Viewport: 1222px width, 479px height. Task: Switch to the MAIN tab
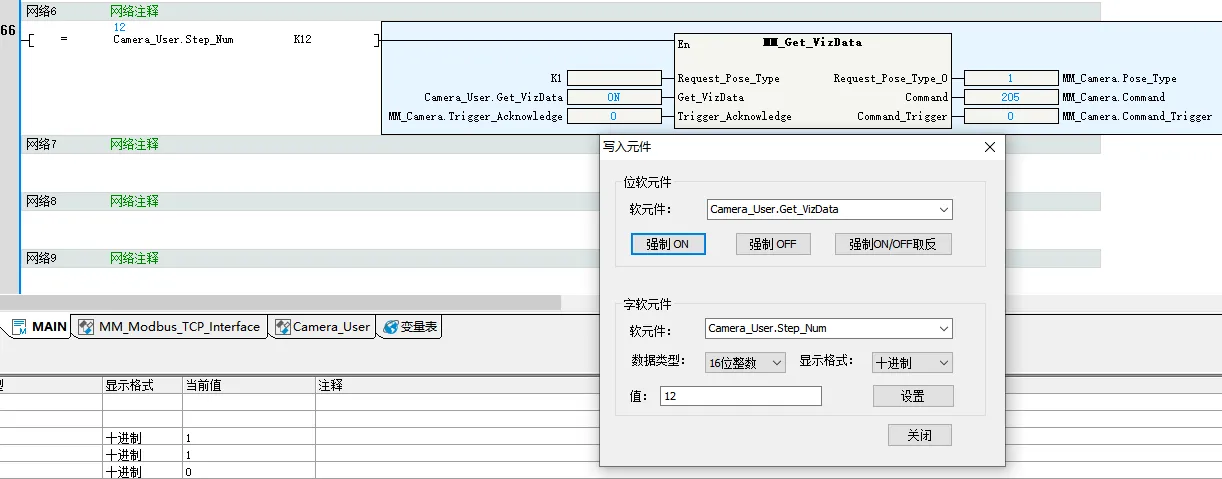click(39, 327)
